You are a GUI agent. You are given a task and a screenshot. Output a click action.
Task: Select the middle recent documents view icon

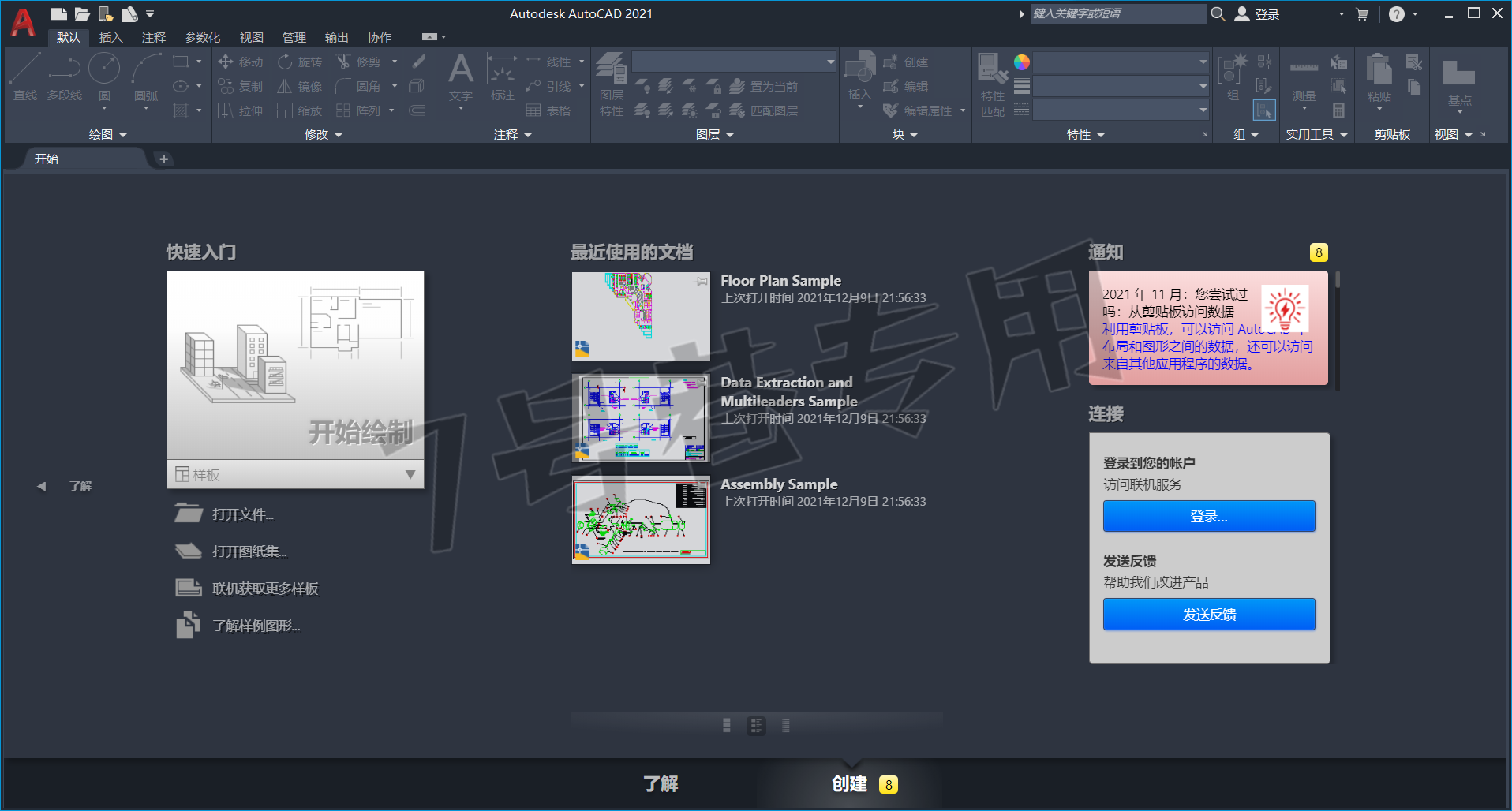tap(756, 726)
